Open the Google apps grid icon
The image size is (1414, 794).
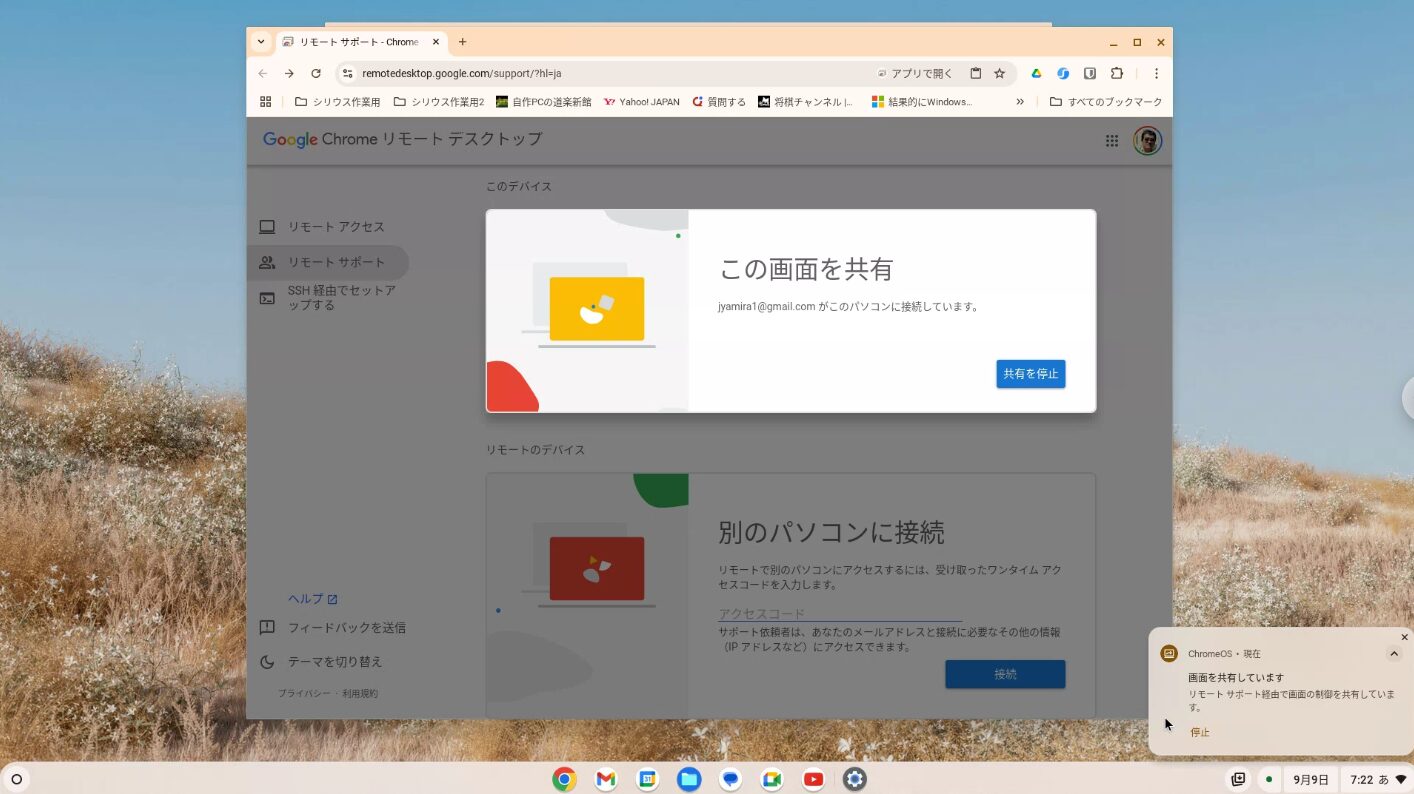1112,141
